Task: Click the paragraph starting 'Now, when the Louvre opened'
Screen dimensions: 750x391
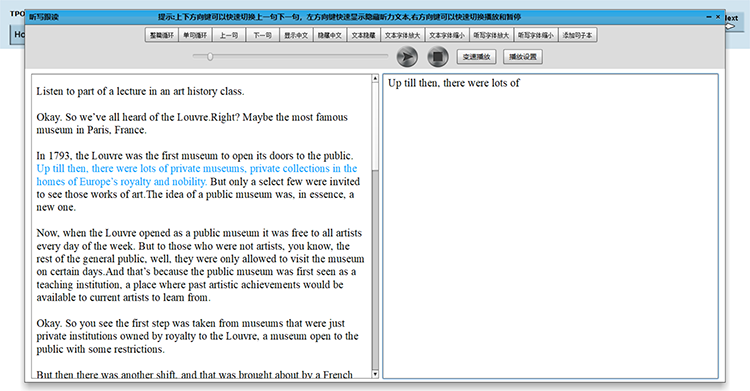Action: tap(200, 265)
